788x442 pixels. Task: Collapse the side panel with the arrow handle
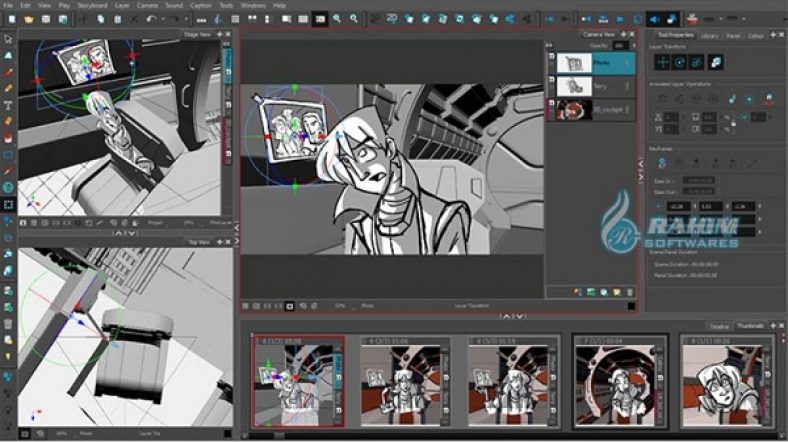pos(642,176)
